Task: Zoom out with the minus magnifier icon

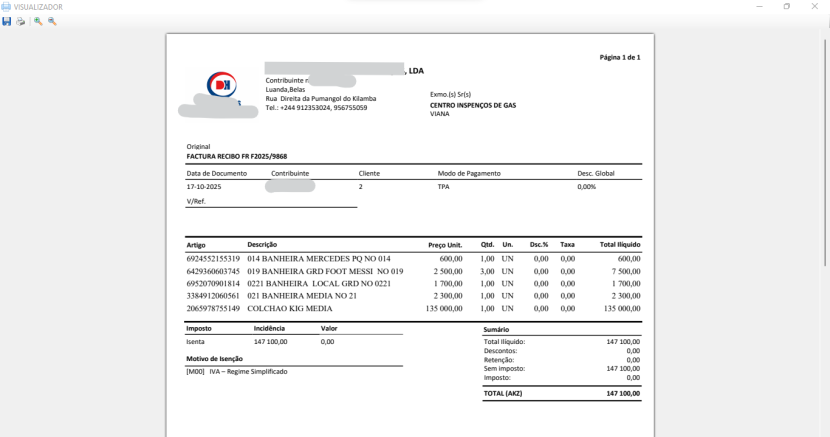Action: point(52,21)
